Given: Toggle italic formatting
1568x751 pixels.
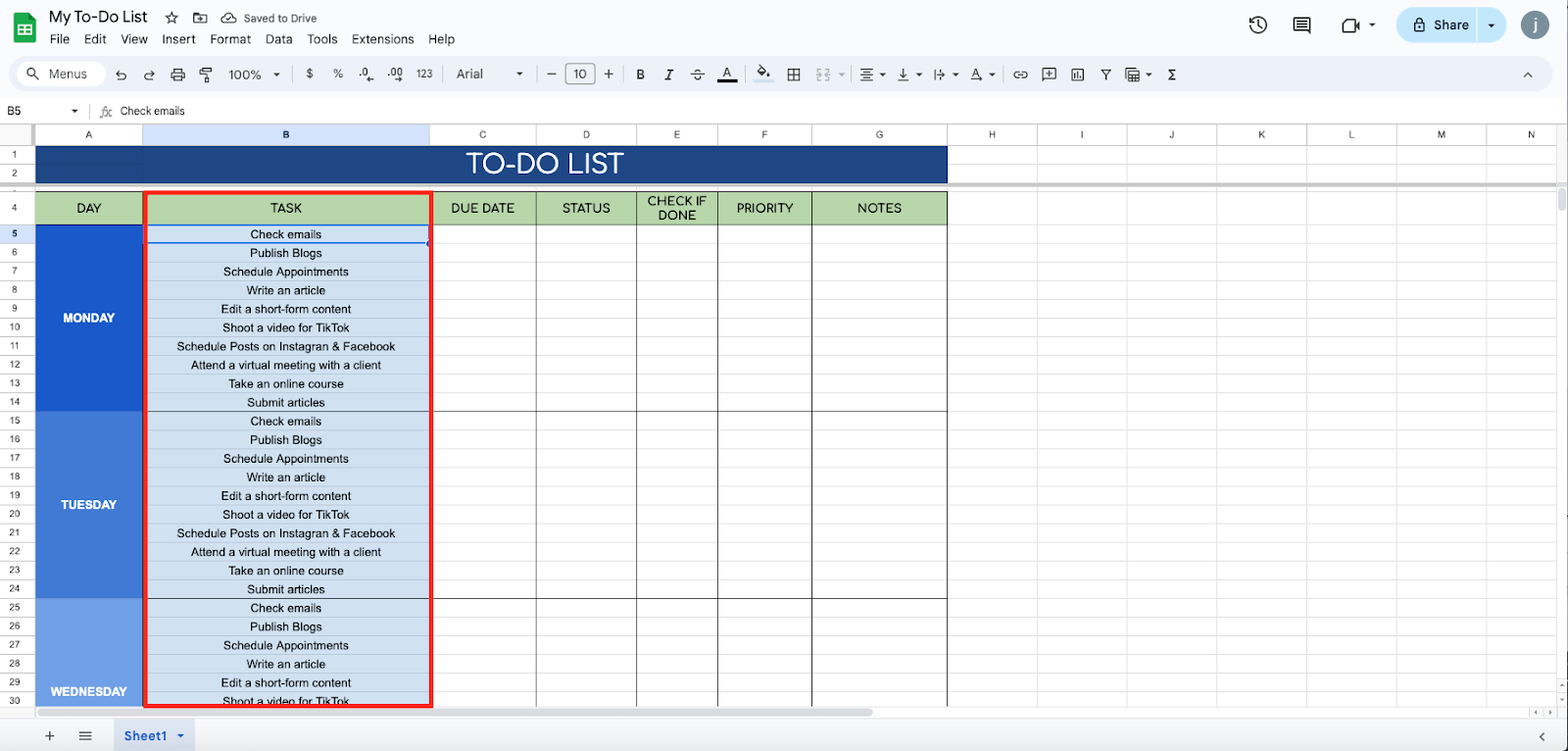Looking at the screenshot, I should [668, 75].
